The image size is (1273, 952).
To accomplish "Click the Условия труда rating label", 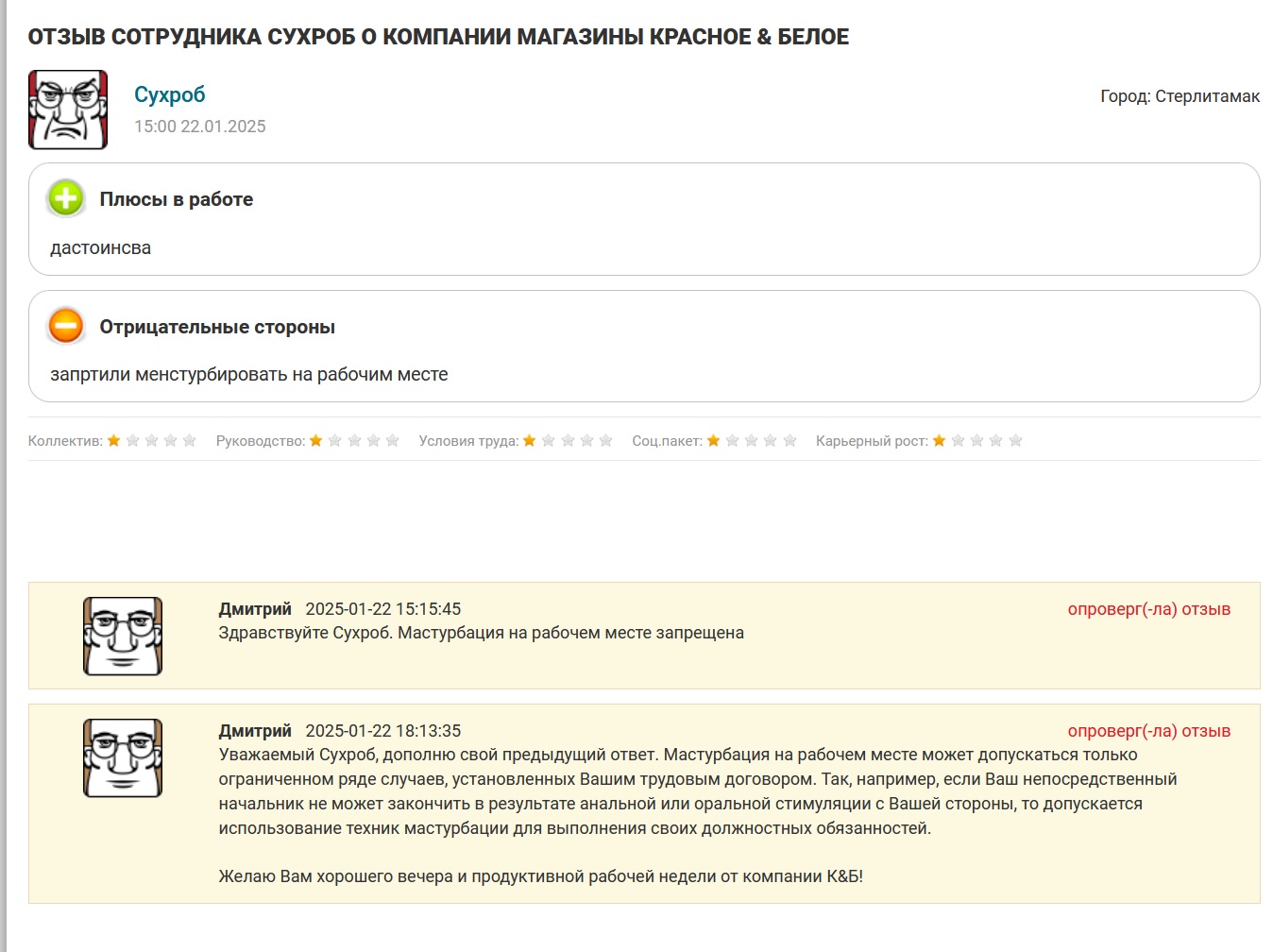I will click(469, 441).
